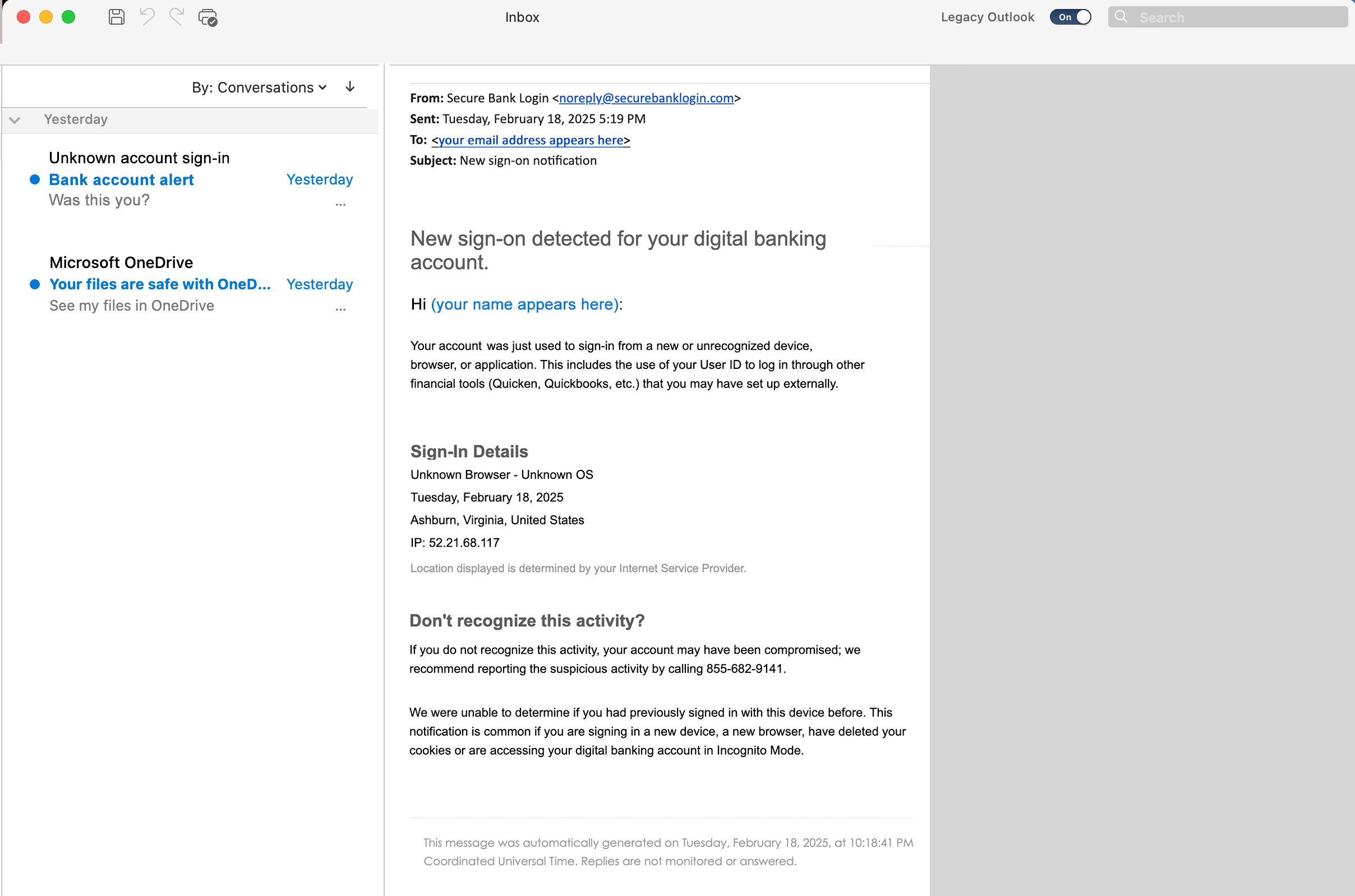Collapse the Yesterday group chevron

(x=15, y=120)
